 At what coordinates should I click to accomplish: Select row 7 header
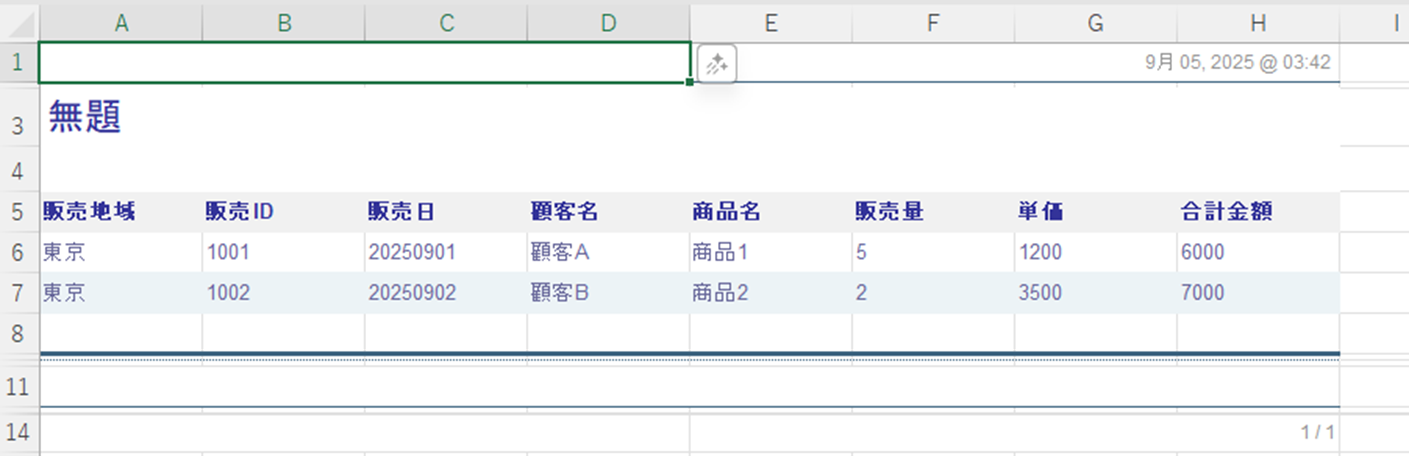pos(19,293)
